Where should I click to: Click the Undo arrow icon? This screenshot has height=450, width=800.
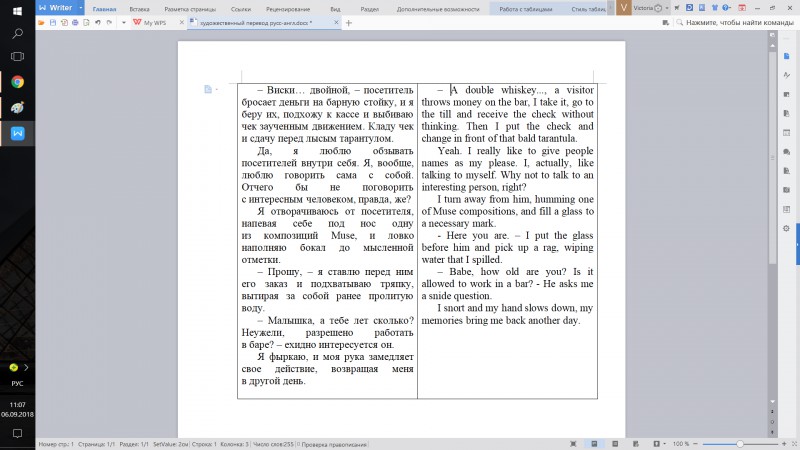97,22
